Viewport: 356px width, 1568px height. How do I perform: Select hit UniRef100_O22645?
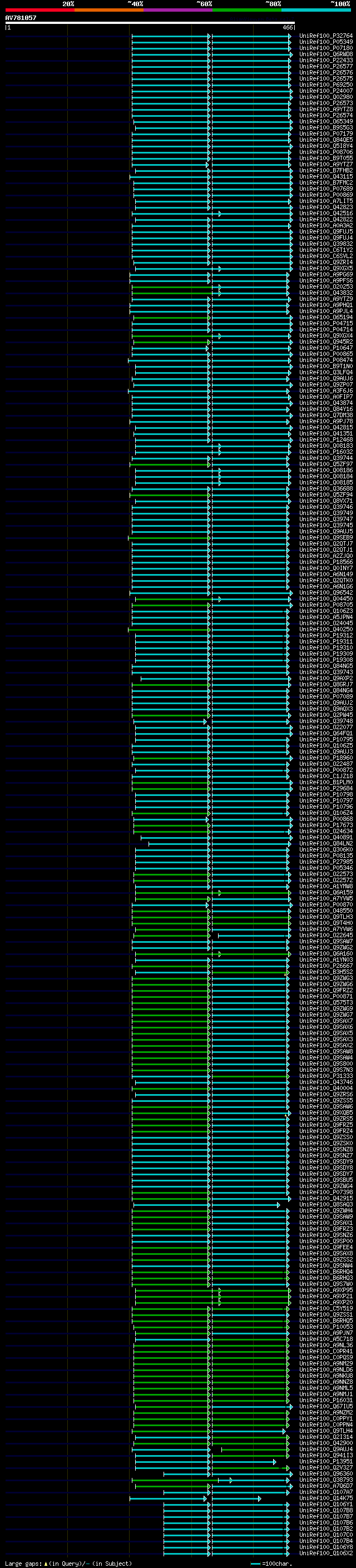coord(325,935)
